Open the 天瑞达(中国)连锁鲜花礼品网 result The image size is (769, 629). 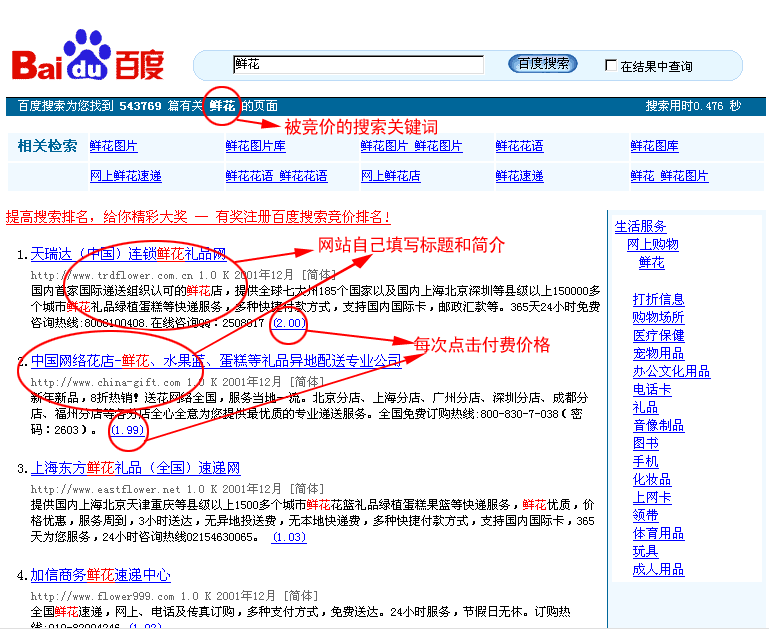click(128, 254)
